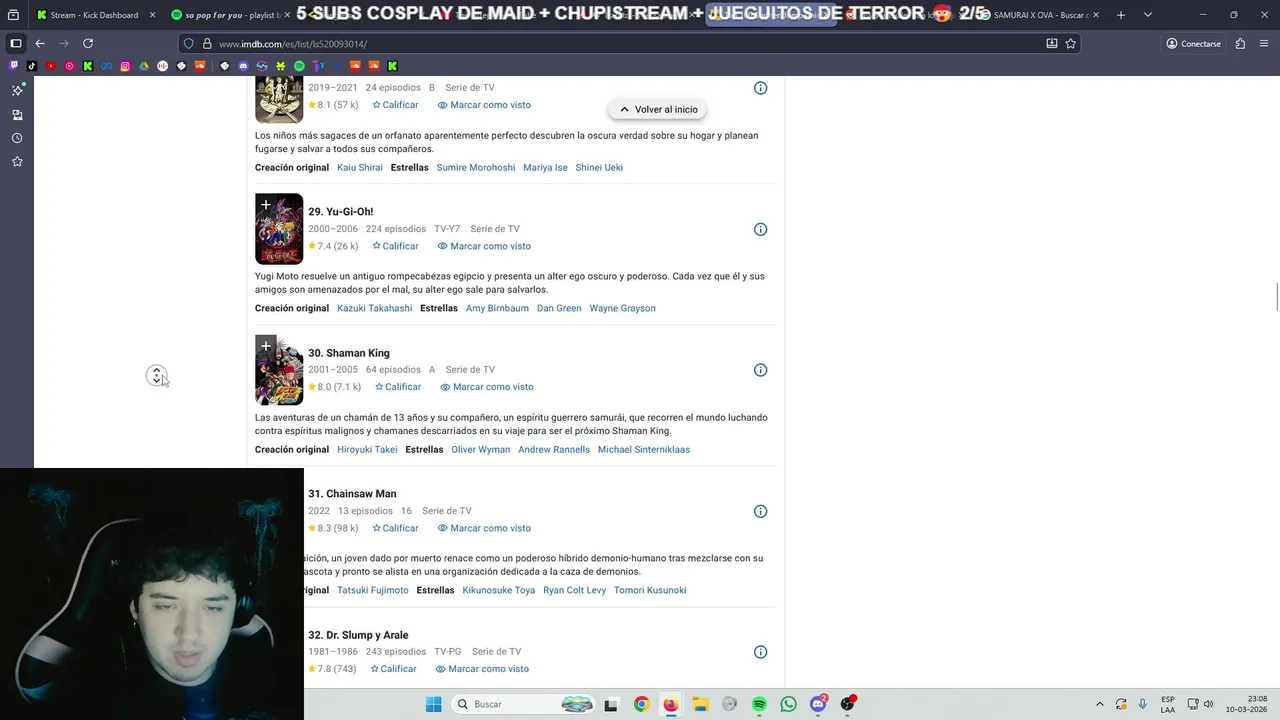1280x720 pixels.
Task: Open the Shaman King poster thumbnail
Action: click(x=279, y=370)
